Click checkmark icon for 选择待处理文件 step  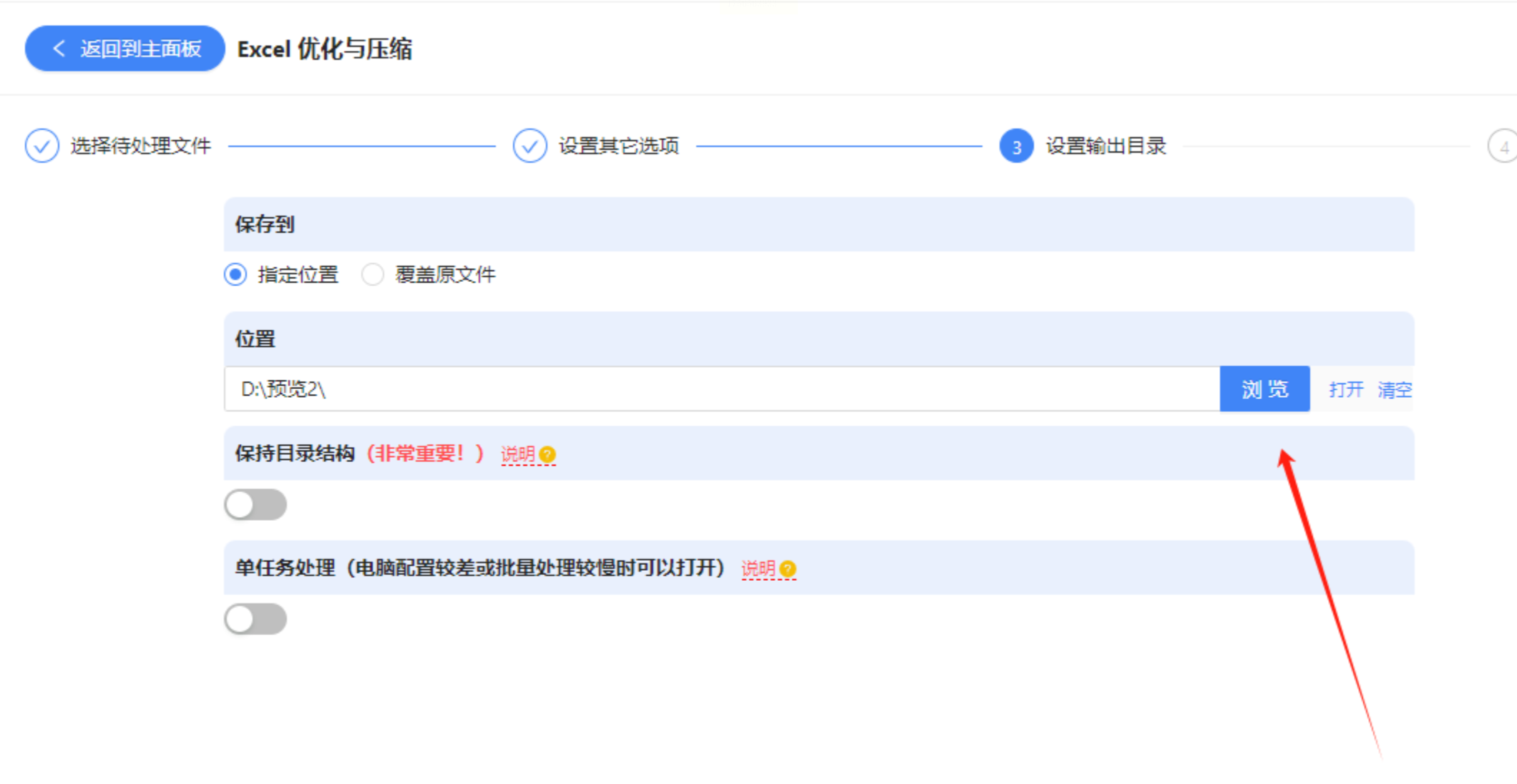point(42,146)
